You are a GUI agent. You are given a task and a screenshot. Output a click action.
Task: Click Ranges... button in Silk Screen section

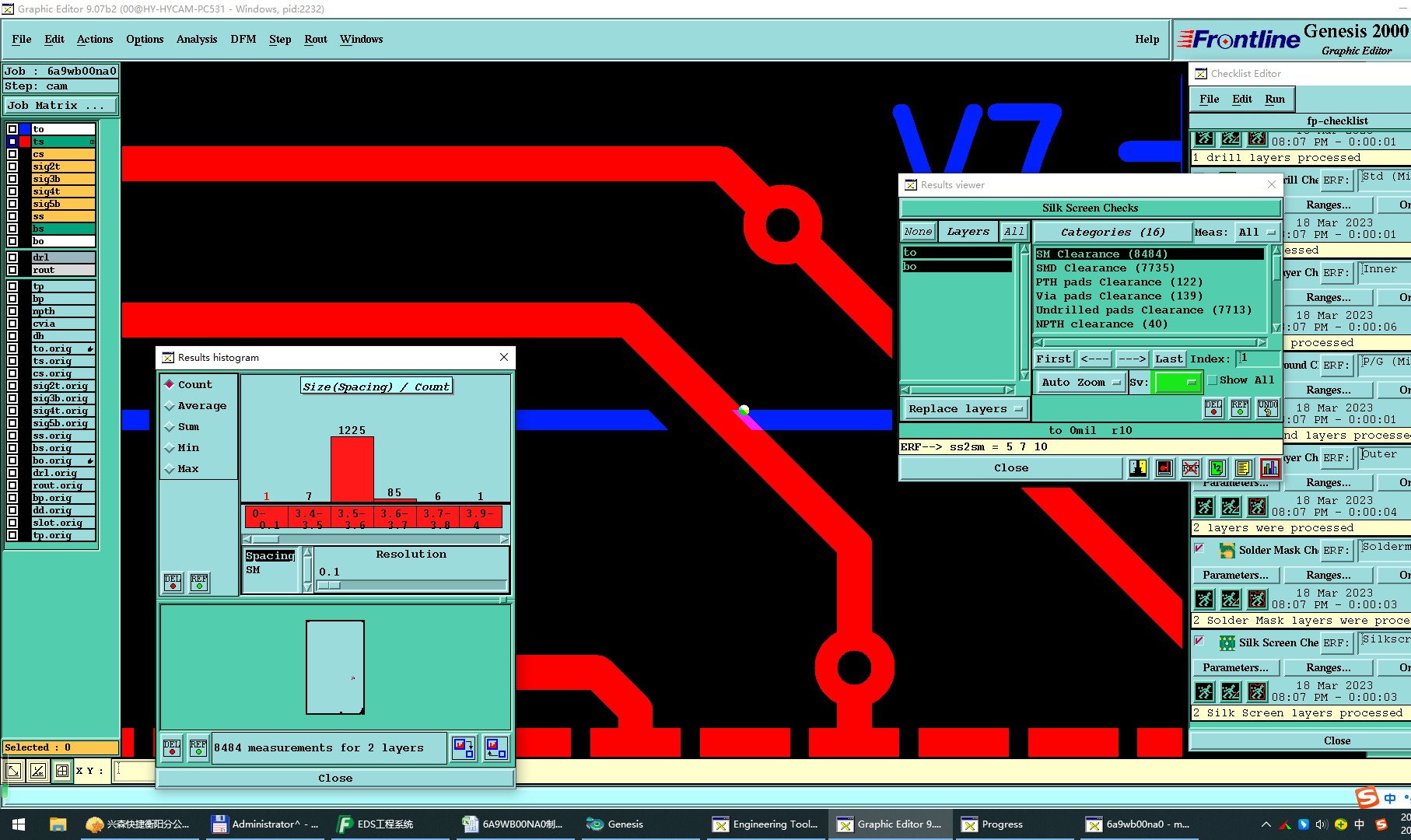pos(1328,667)
